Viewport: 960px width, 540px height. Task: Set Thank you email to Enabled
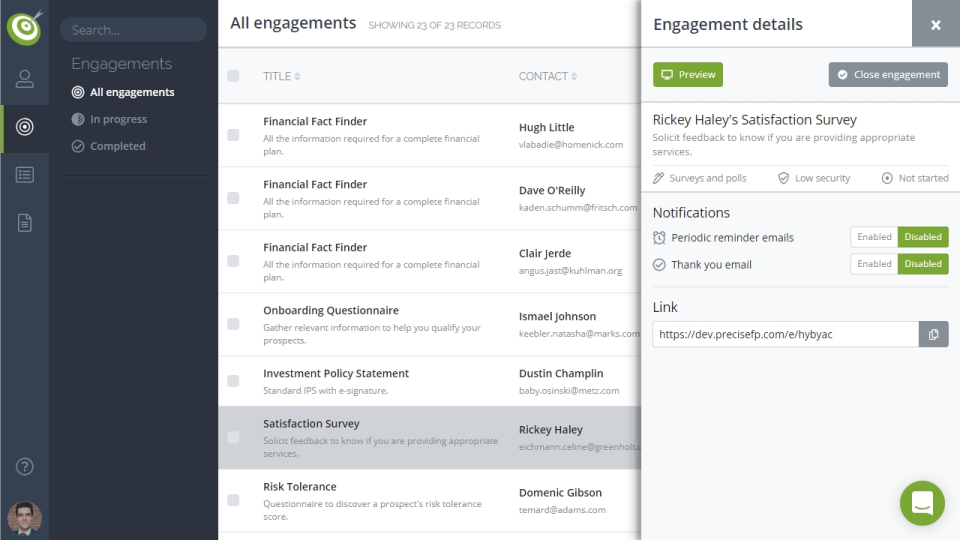[874, 264]
